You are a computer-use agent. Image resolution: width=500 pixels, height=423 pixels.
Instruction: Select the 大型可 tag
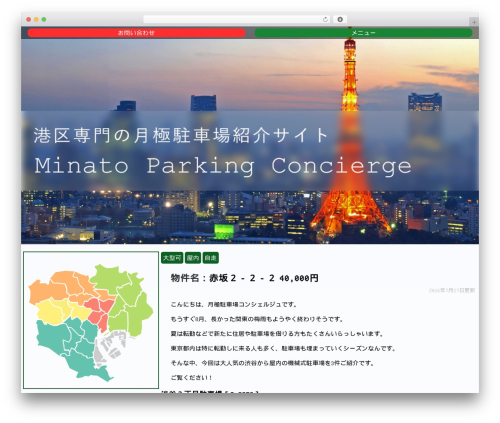click(172, 258)
